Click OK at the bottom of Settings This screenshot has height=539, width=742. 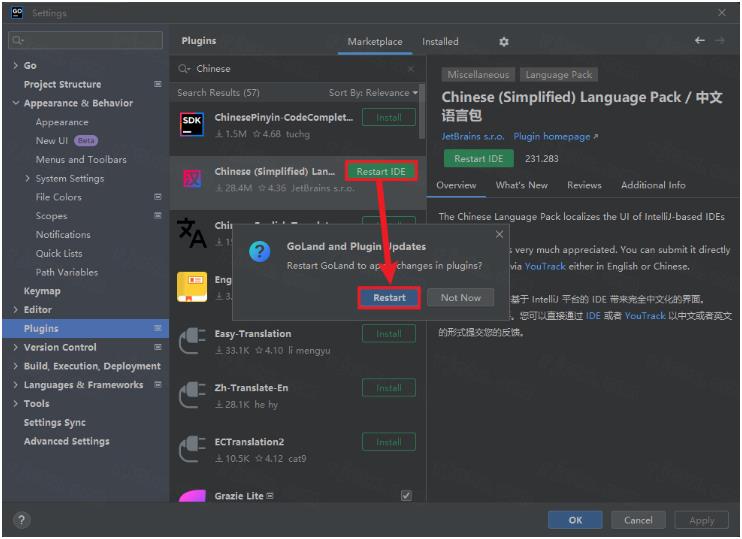575,520
